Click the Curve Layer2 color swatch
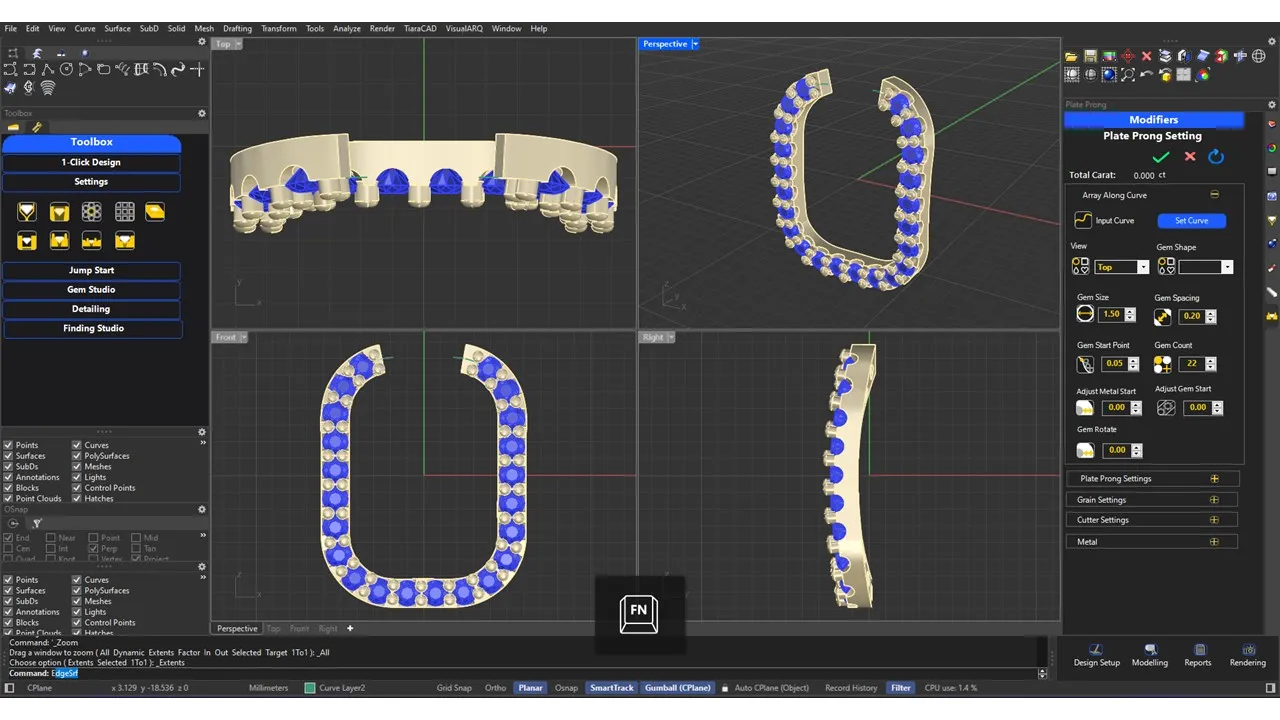Screen dimensions: 1280x720 pyautogui.click(x=310, y=688)
